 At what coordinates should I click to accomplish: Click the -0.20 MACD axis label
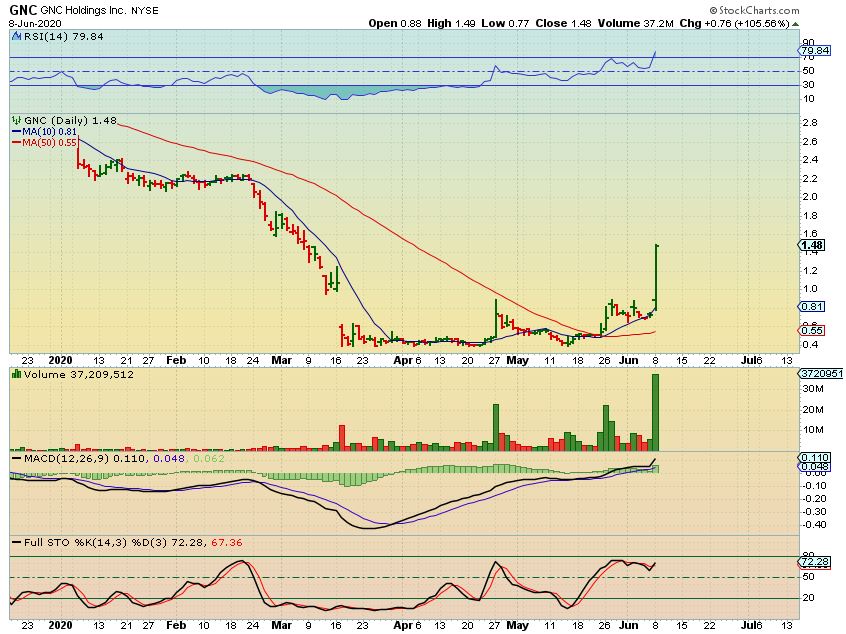[x=814, y=499]
